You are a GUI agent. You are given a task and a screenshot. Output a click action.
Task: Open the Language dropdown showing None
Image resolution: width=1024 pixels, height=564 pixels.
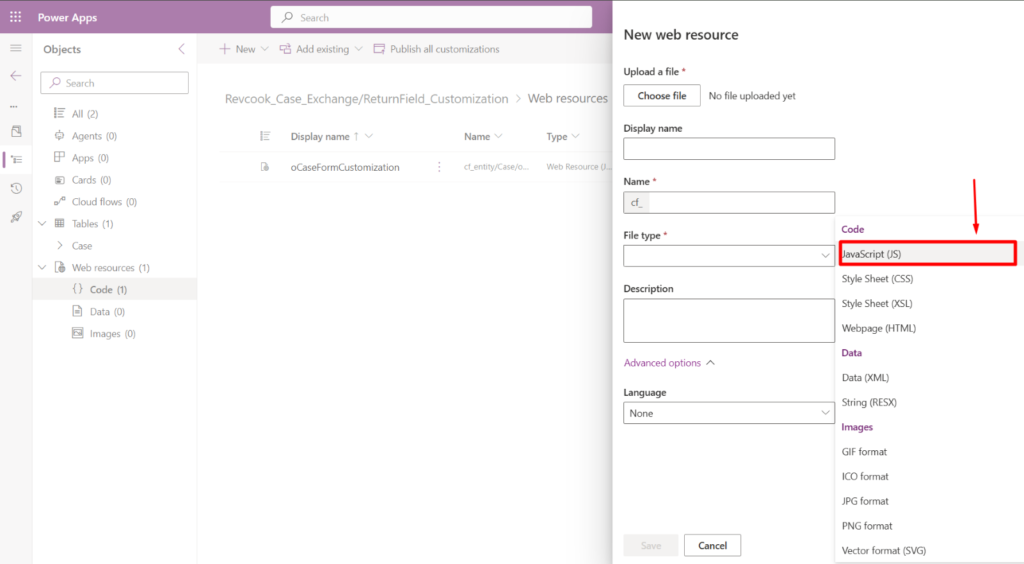point(729,413)
